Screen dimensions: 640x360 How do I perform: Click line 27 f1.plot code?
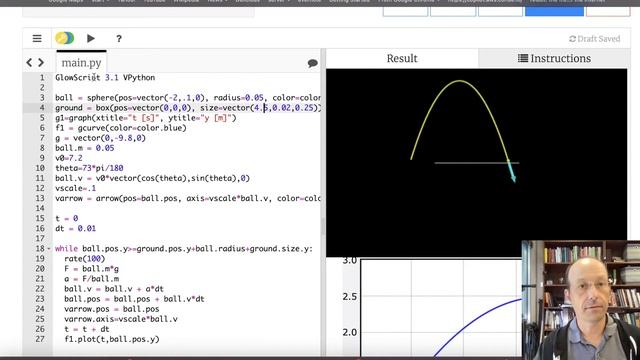pyautogui.click(x=112, y=339)
